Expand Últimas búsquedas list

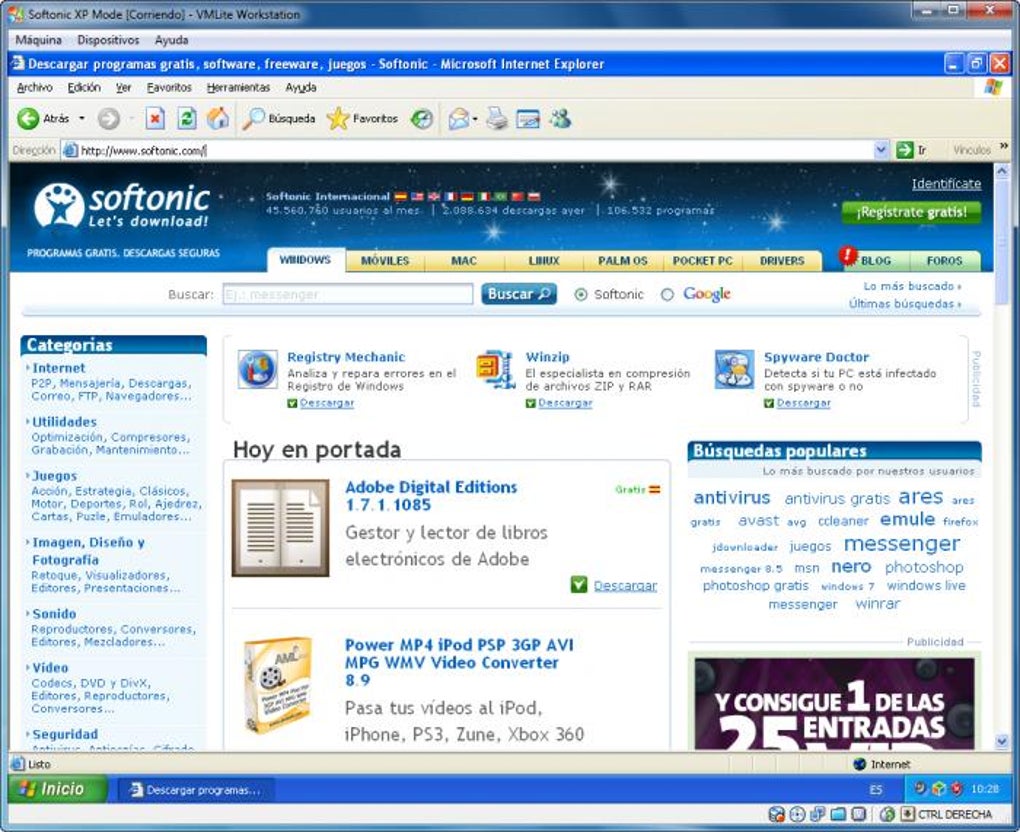905,304
